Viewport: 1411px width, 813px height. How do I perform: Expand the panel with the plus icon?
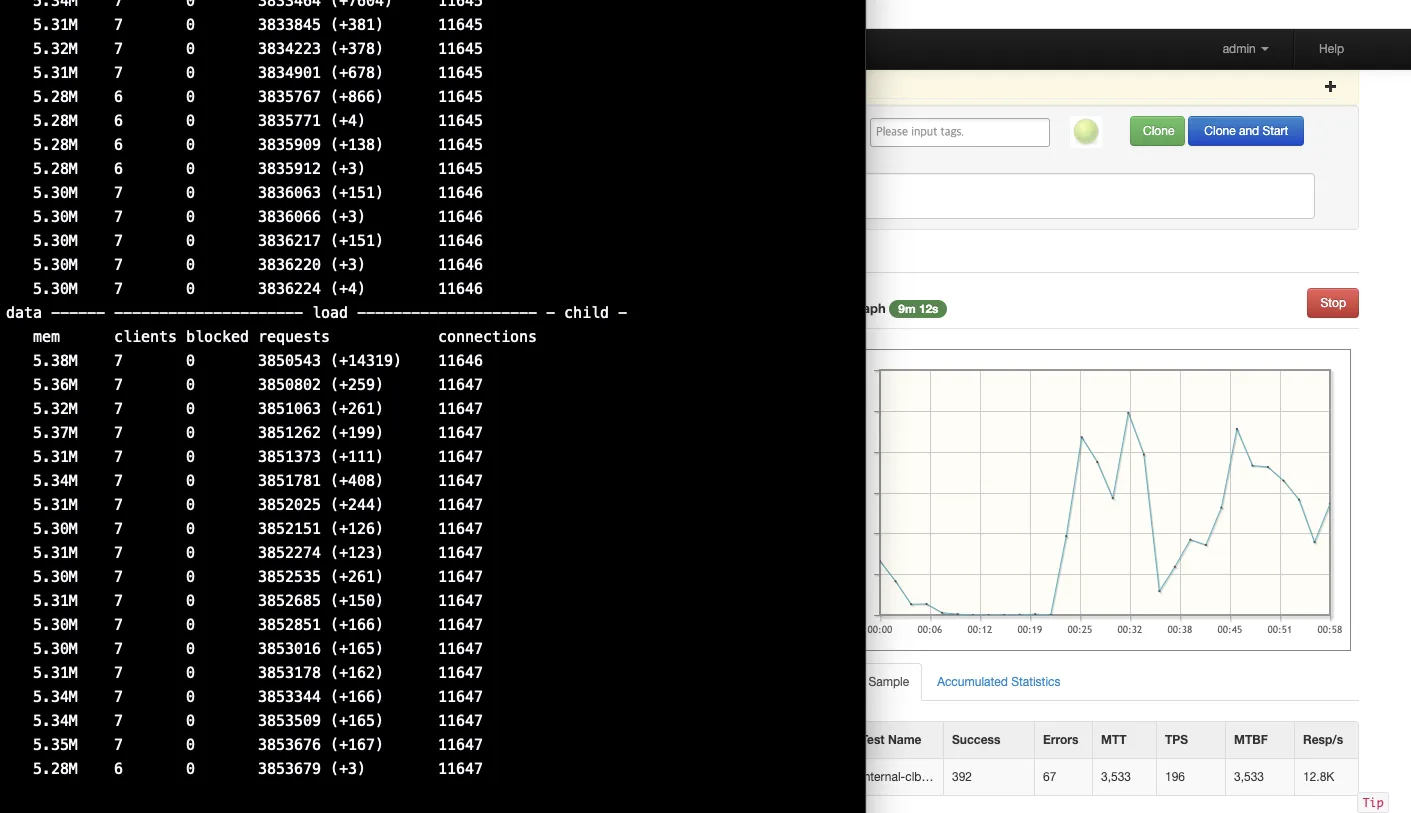pos(1330,87)
